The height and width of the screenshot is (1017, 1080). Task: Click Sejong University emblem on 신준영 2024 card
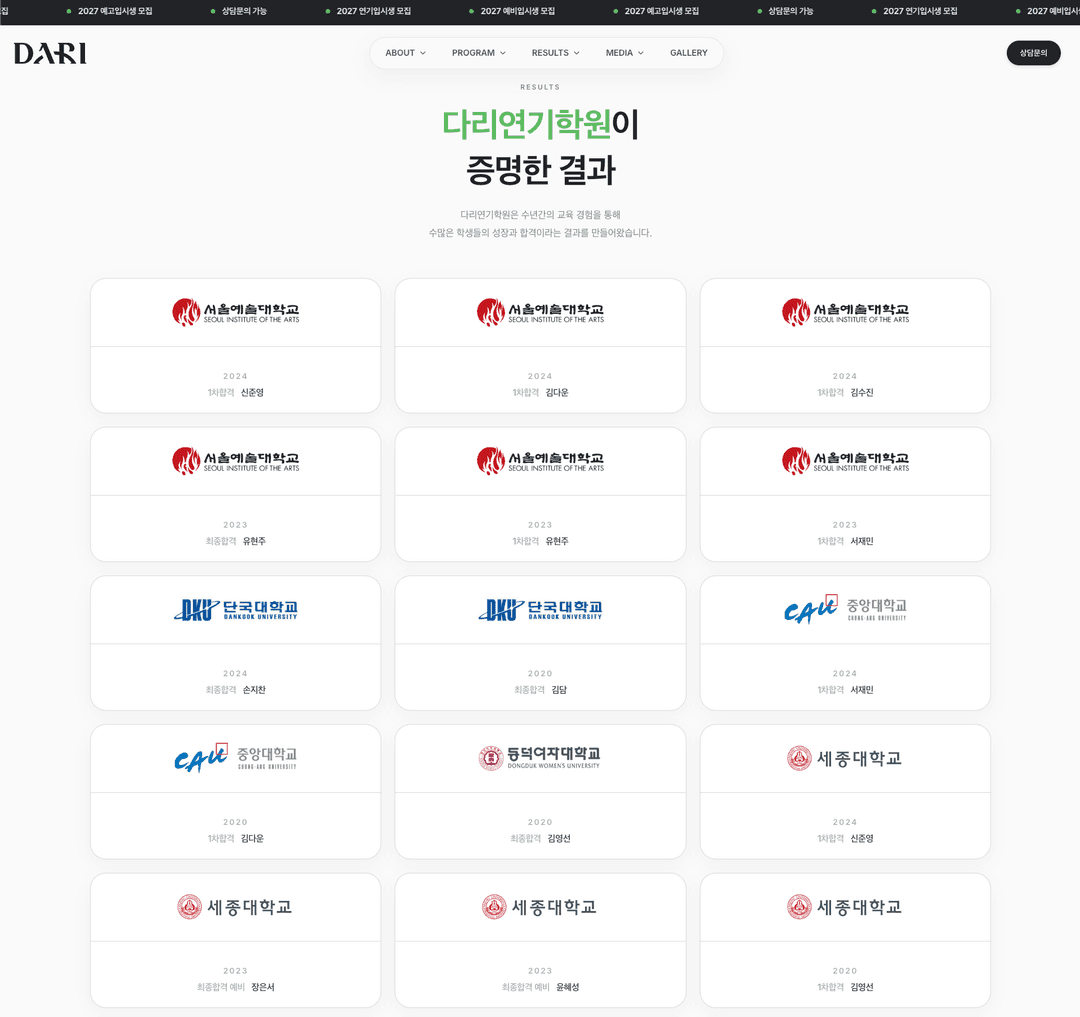click(x=845, y=757)
